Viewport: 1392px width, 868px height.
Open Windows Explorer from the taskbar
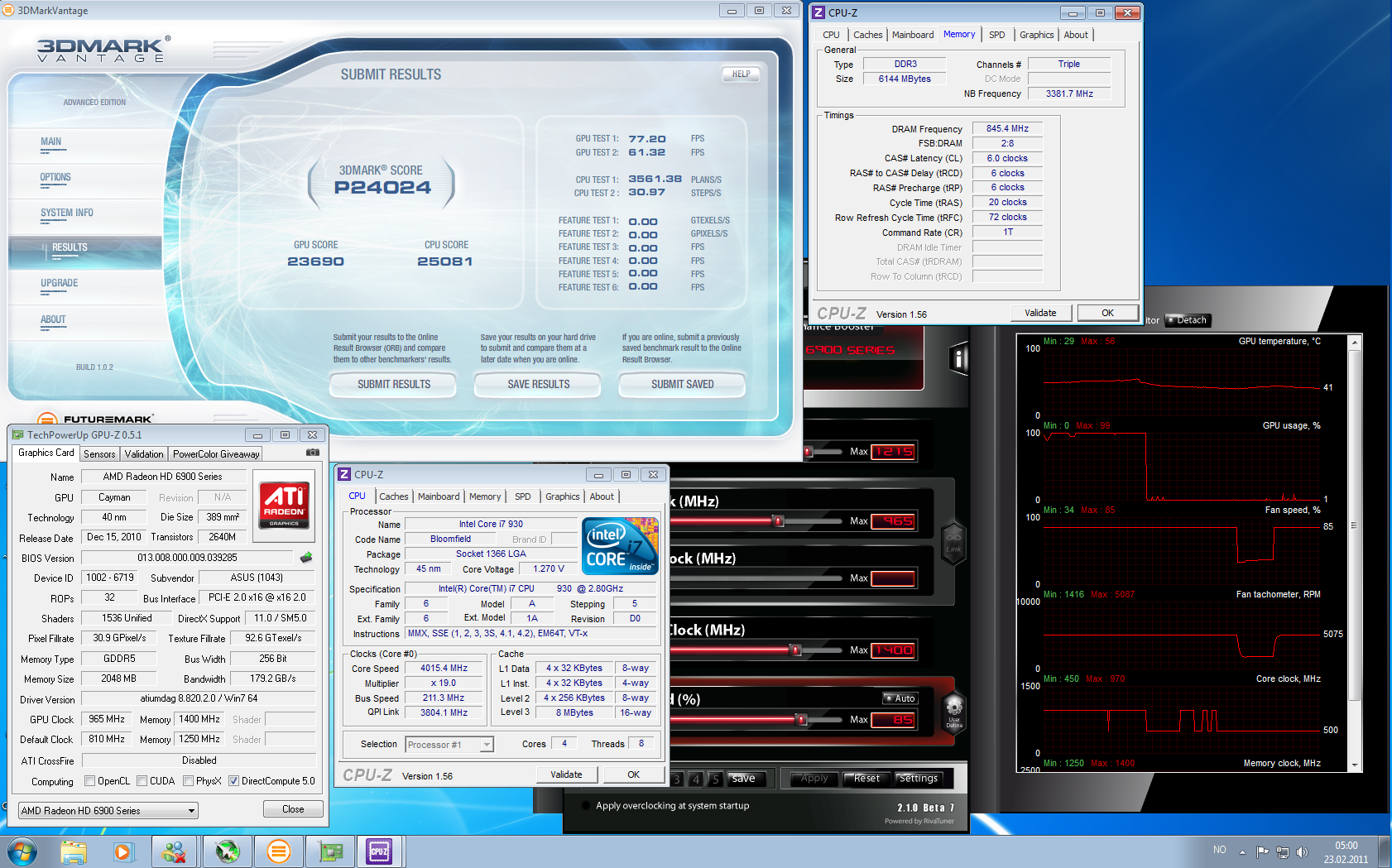(x=73, y=851)
